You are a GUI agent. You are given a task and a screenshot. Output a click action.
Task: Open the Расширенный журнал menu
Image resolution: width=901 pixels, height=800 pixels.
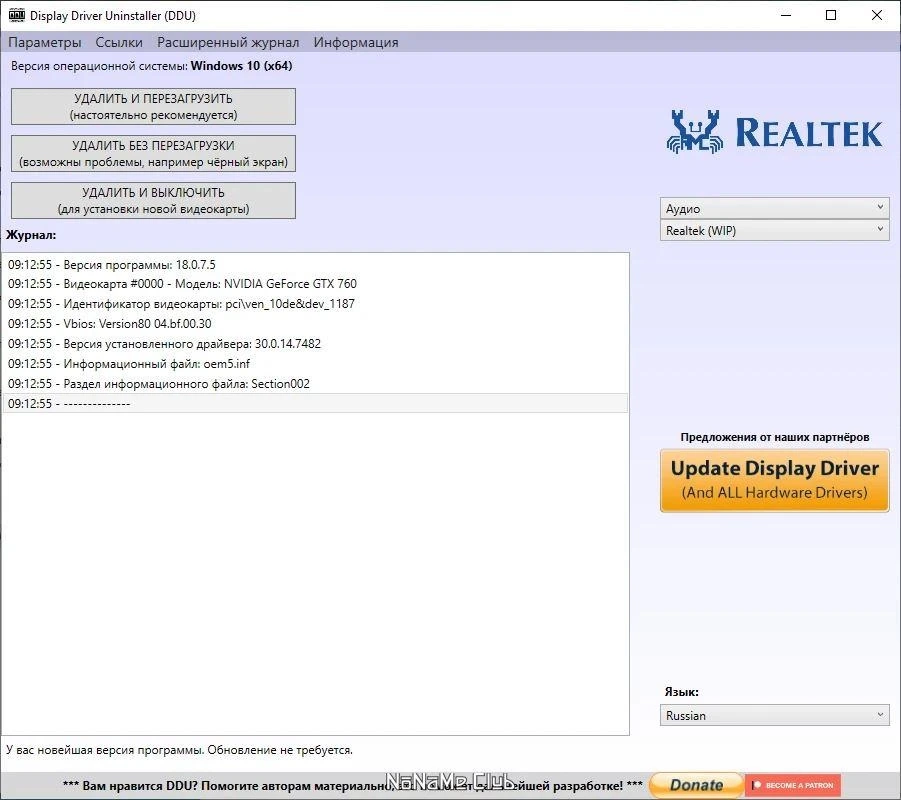pyautogui.click(x=228, y=42)
